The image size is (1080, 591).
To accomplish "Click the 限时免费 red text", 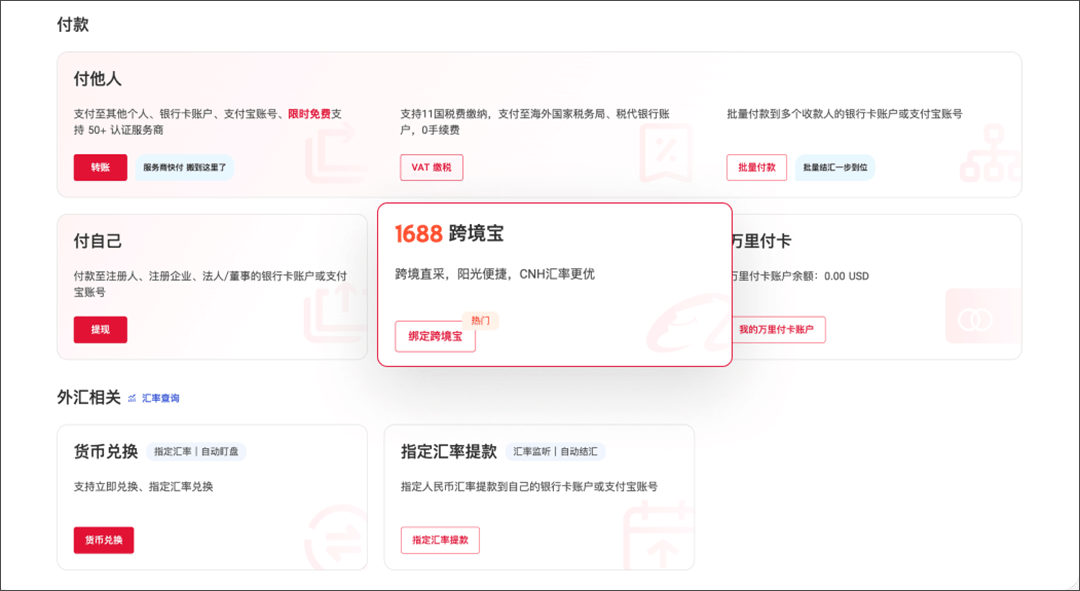I will point(309,114).
